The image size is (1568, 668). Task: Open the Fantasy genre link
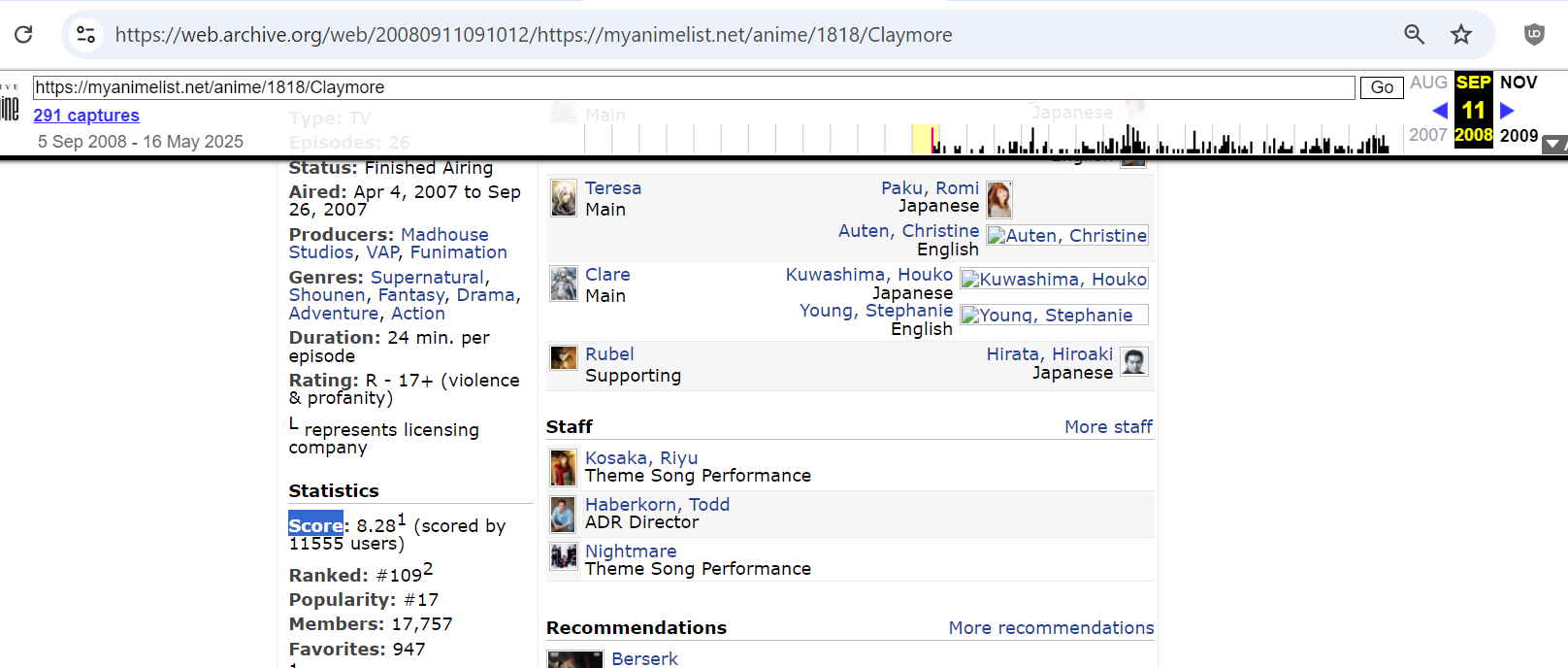(412, 295)
